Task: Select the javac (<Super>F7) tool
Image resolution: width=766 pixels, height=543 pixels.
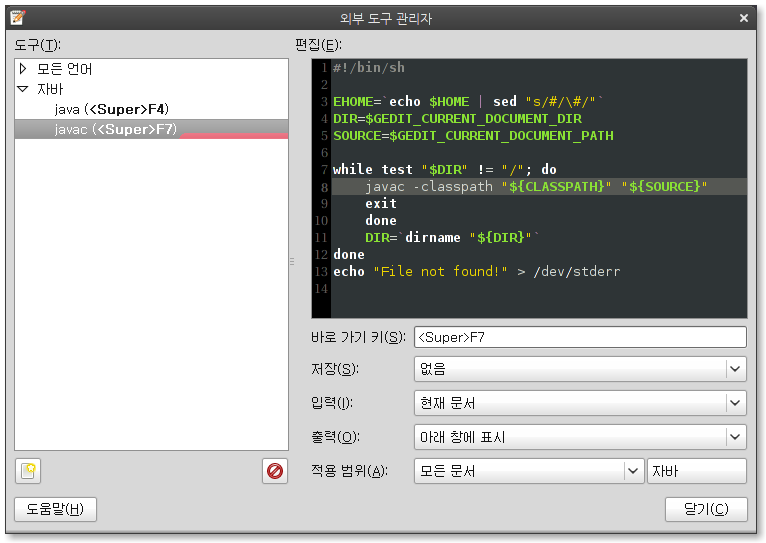Action: point(151,129)
